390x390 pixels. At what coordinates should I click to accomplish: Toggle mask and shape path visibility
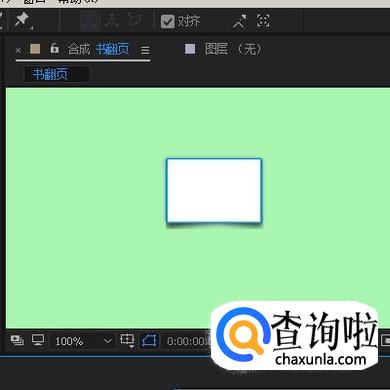click(x=149, y=341)
